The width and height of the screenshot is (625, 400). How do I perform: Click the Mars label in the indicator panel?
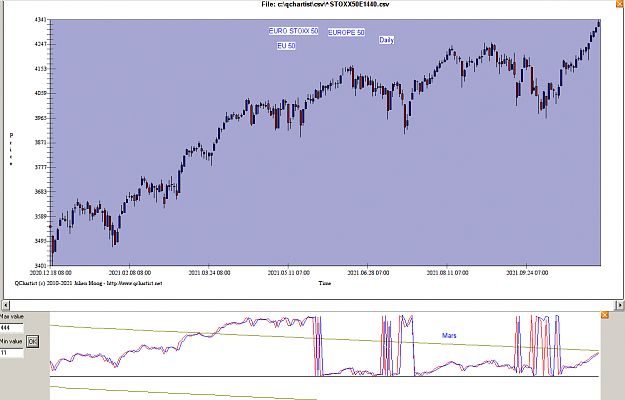tap(449, 335)
